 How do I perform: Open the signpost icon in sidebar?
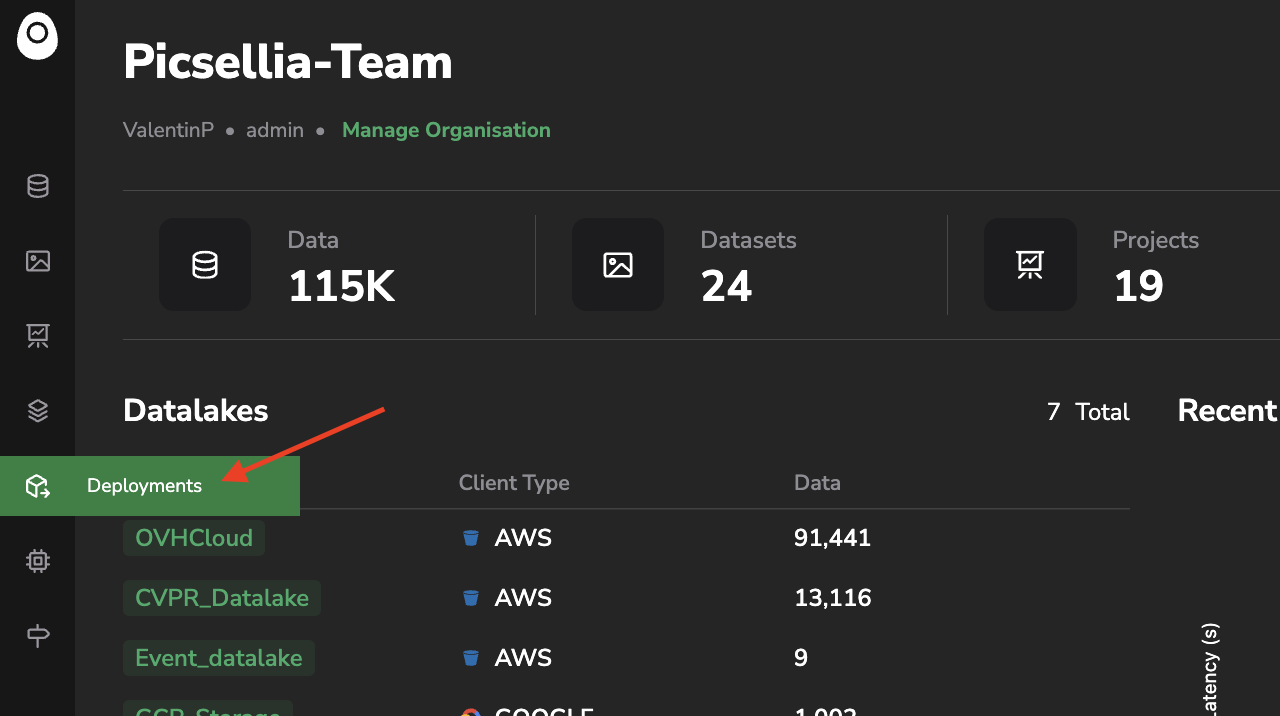pos(38,636)
